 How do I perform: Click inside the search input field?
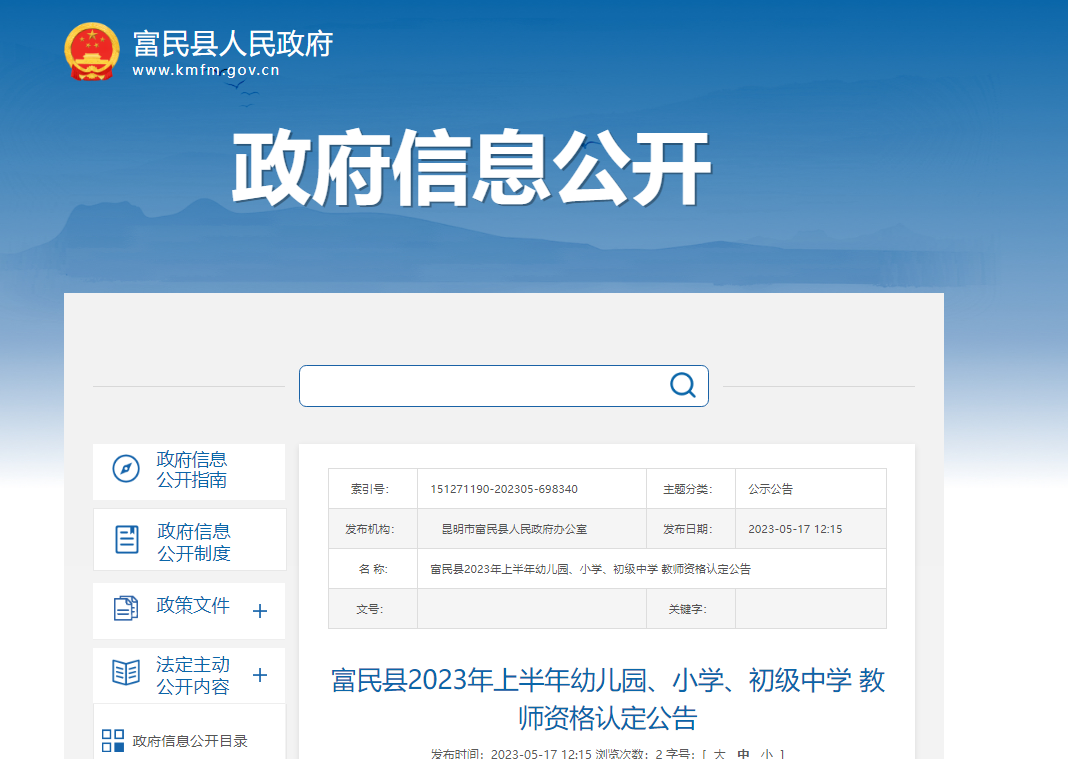[x=480, y=386]
